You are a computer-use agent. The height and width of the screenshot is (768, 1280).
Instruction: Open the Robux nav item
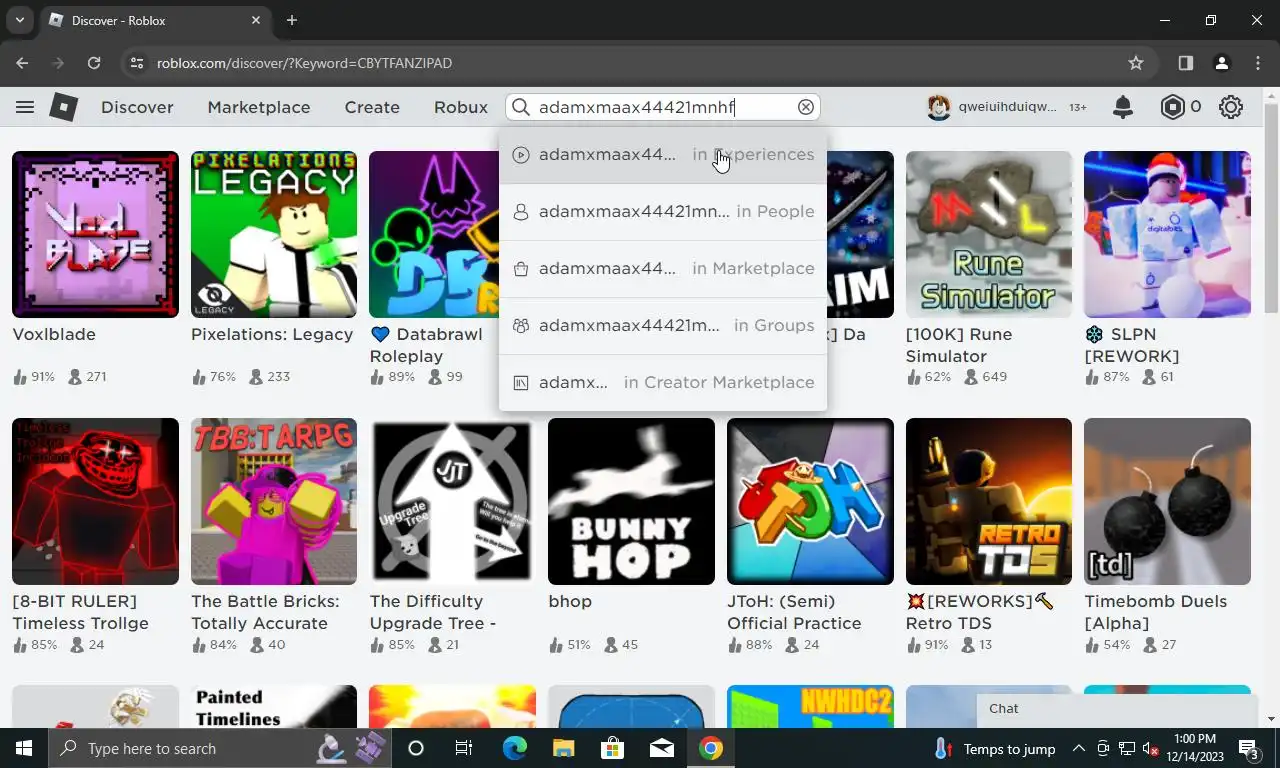click(x=461, y=107)
